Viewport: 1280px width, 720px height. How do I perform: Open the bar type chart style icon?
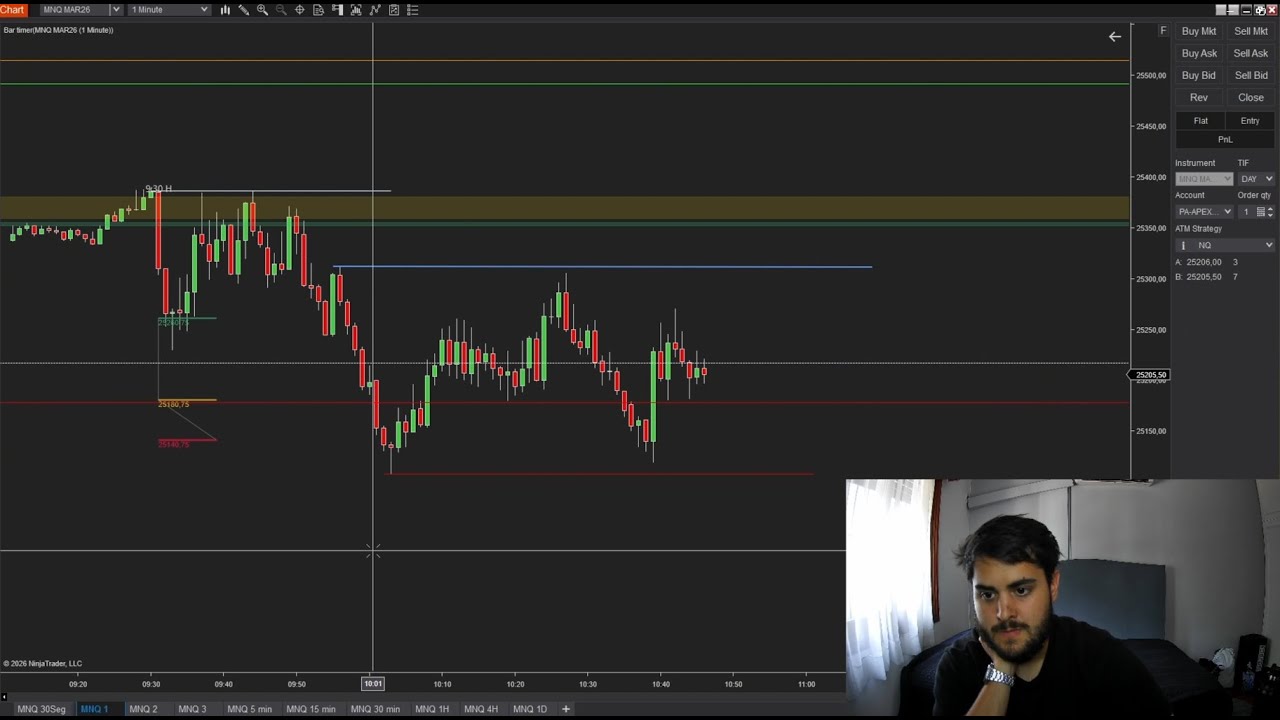pyautogui.click(x=225, y=9)
